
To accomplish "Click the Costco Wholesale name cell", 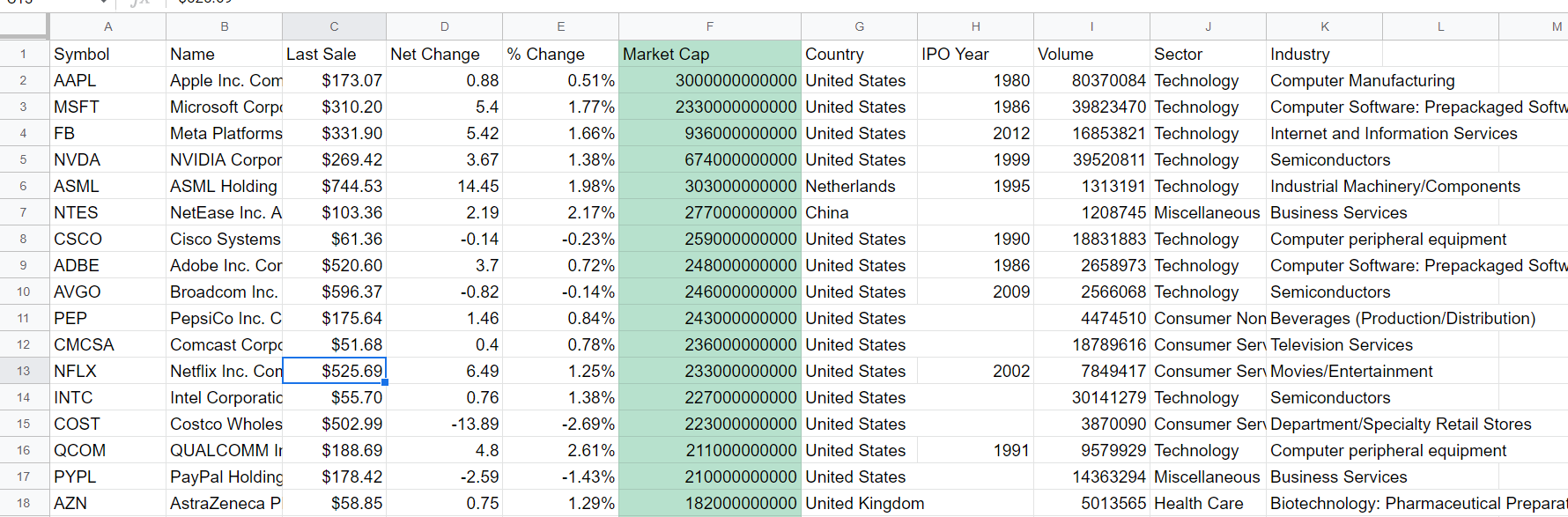I will [x=225, y=424].
